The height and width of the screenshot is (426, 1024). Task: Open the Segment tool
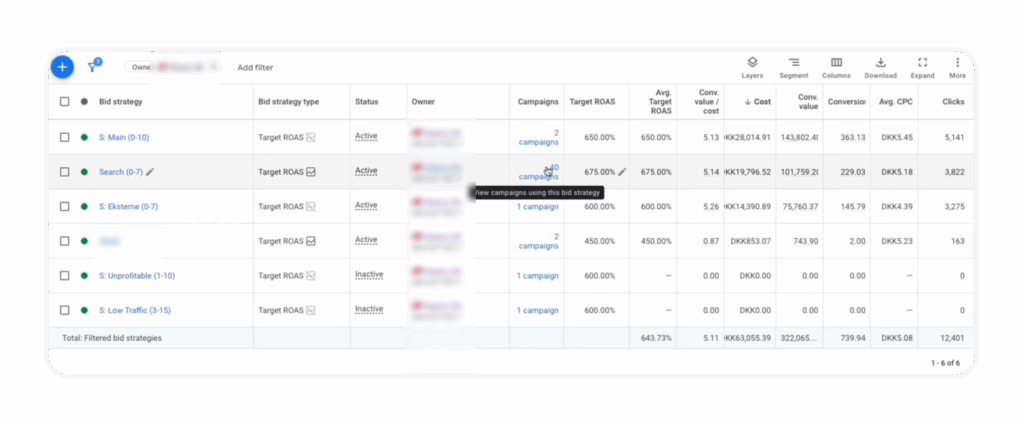click(793, 66)
